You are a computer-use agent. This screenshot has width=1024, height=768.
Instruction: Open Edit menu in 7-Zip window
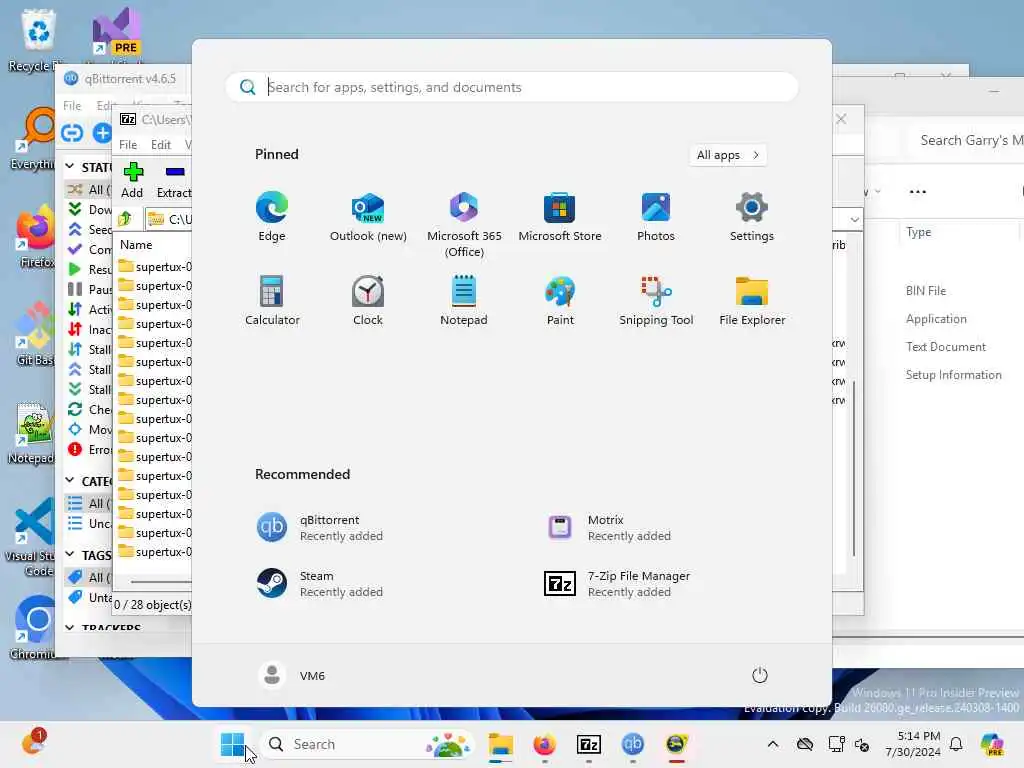point(161,144)
